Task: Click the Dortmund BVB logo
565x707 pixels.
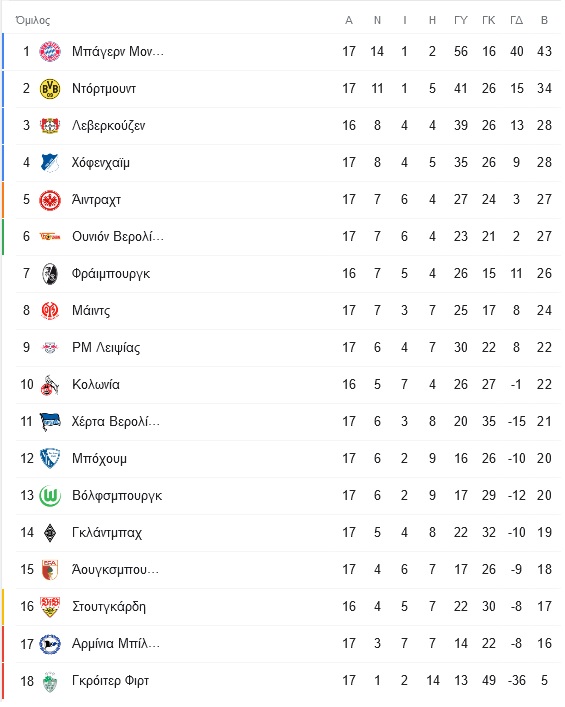Action: pyautogui.click(x=50, y=88)
